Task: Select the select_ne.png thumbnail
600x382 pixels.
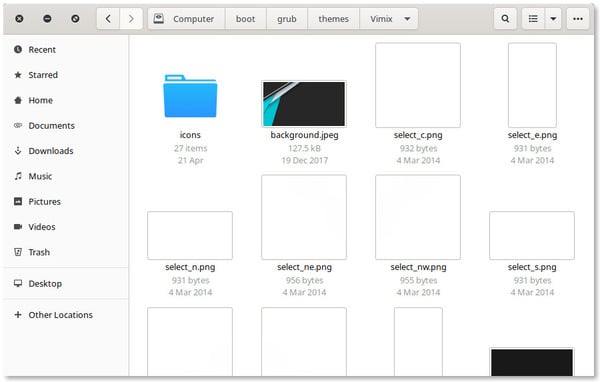Action: [x=304, y=217]
